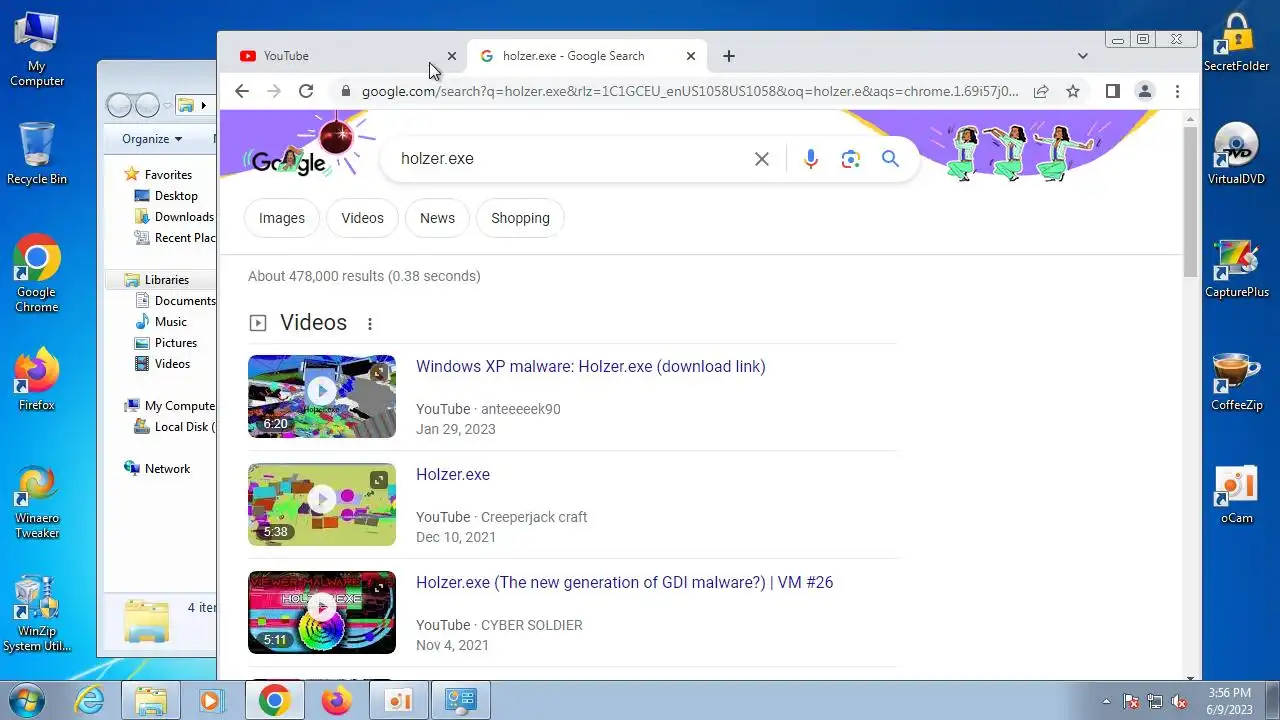
Task: Open Winaero Tweaker desktop shortcut
Action: [x=37, y=501]
